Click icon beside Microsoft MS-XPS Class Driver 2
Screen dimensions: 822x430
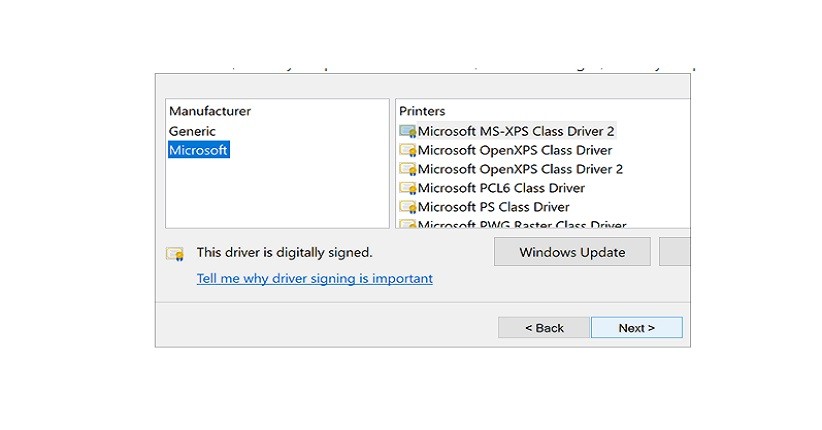(407, 131)
